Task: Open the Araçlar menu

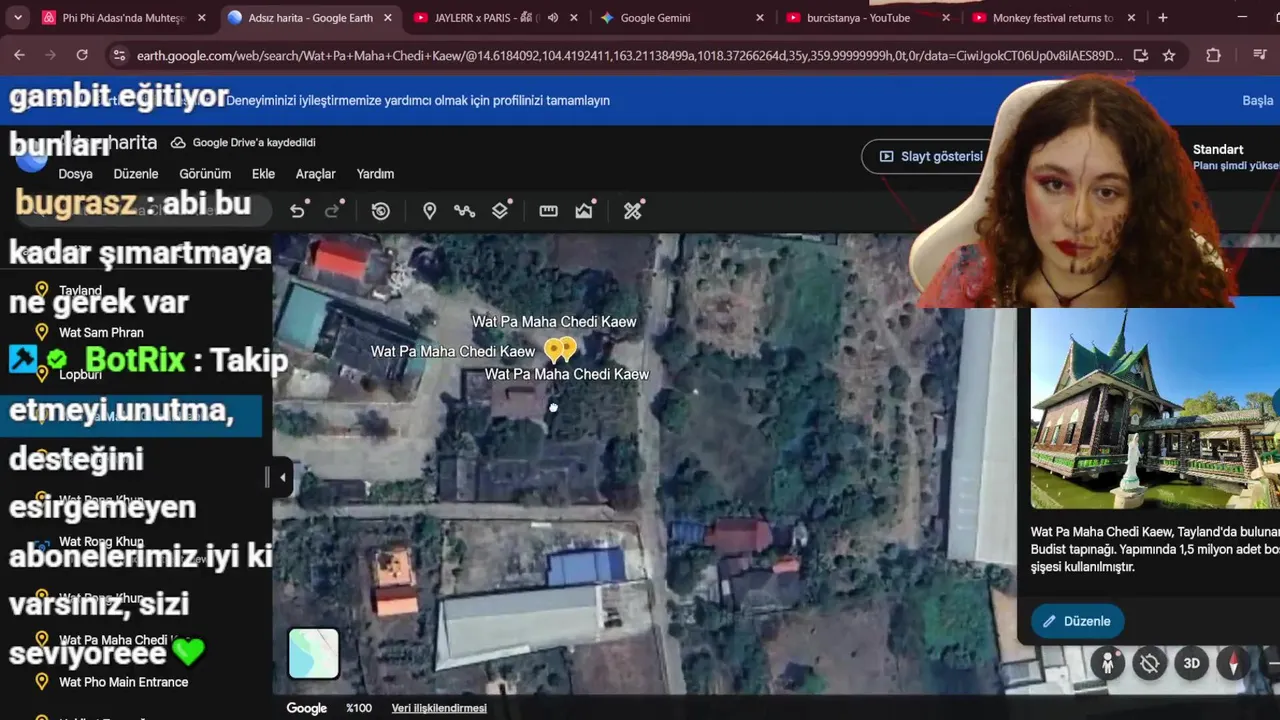Action: 315,174
